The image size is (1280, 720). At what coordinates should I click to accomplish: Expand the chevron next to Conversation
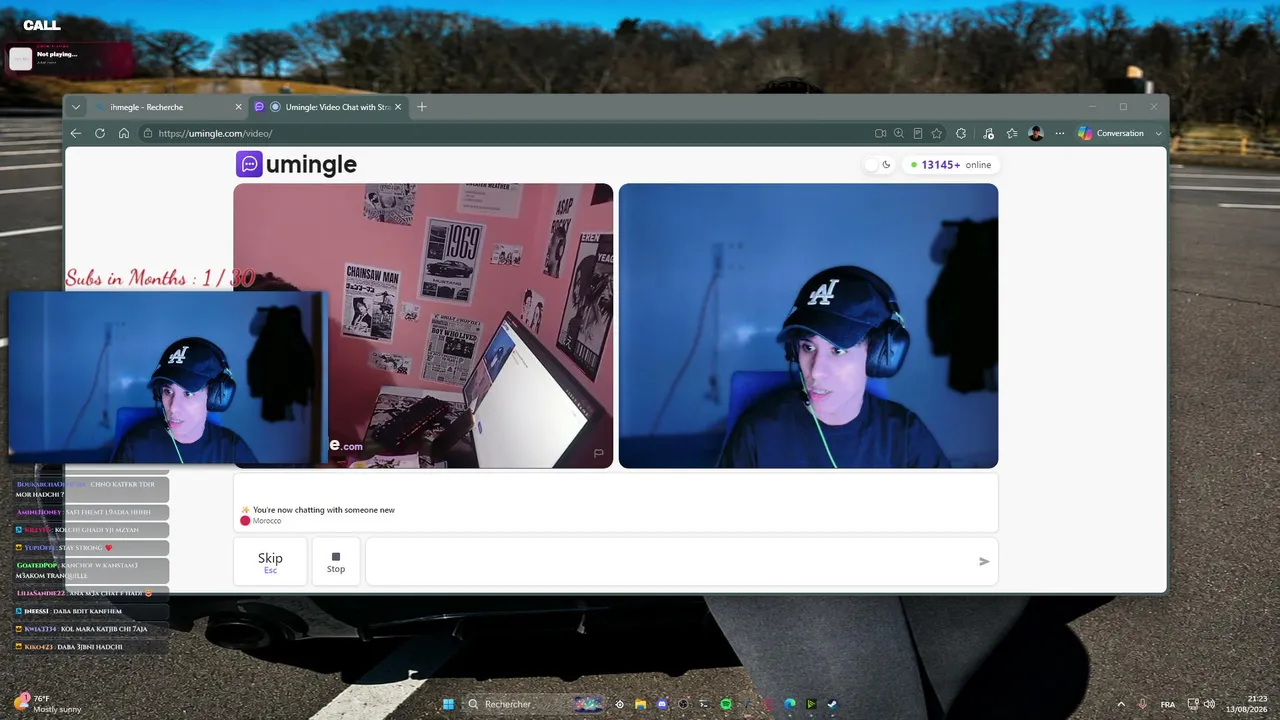click(1159, 133)
